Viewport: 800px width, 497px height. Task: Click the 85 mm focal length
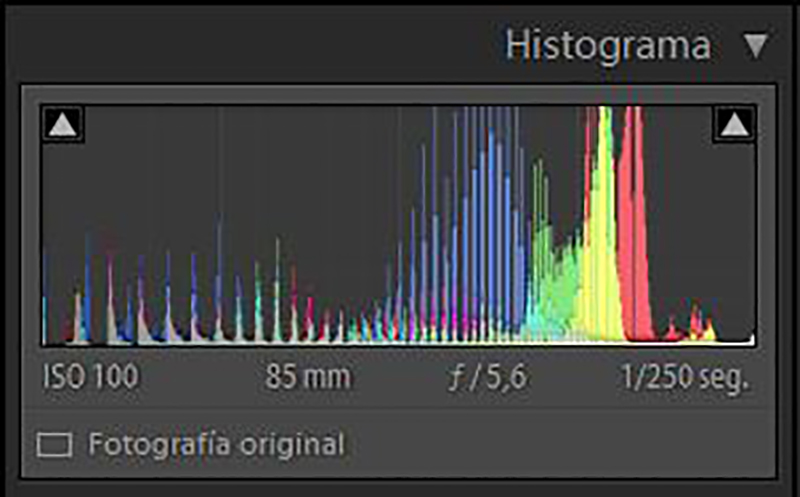coord(308,378)
